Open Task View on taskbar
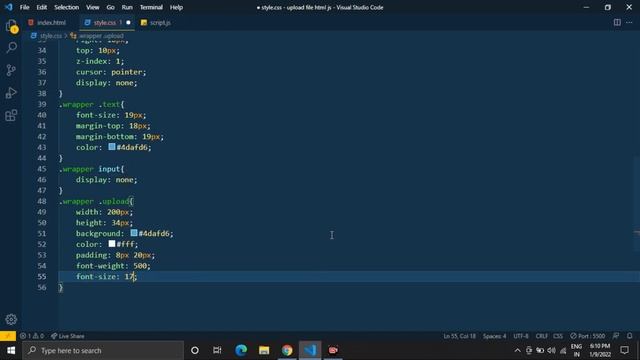640x360 pixels. pos(217,350)
